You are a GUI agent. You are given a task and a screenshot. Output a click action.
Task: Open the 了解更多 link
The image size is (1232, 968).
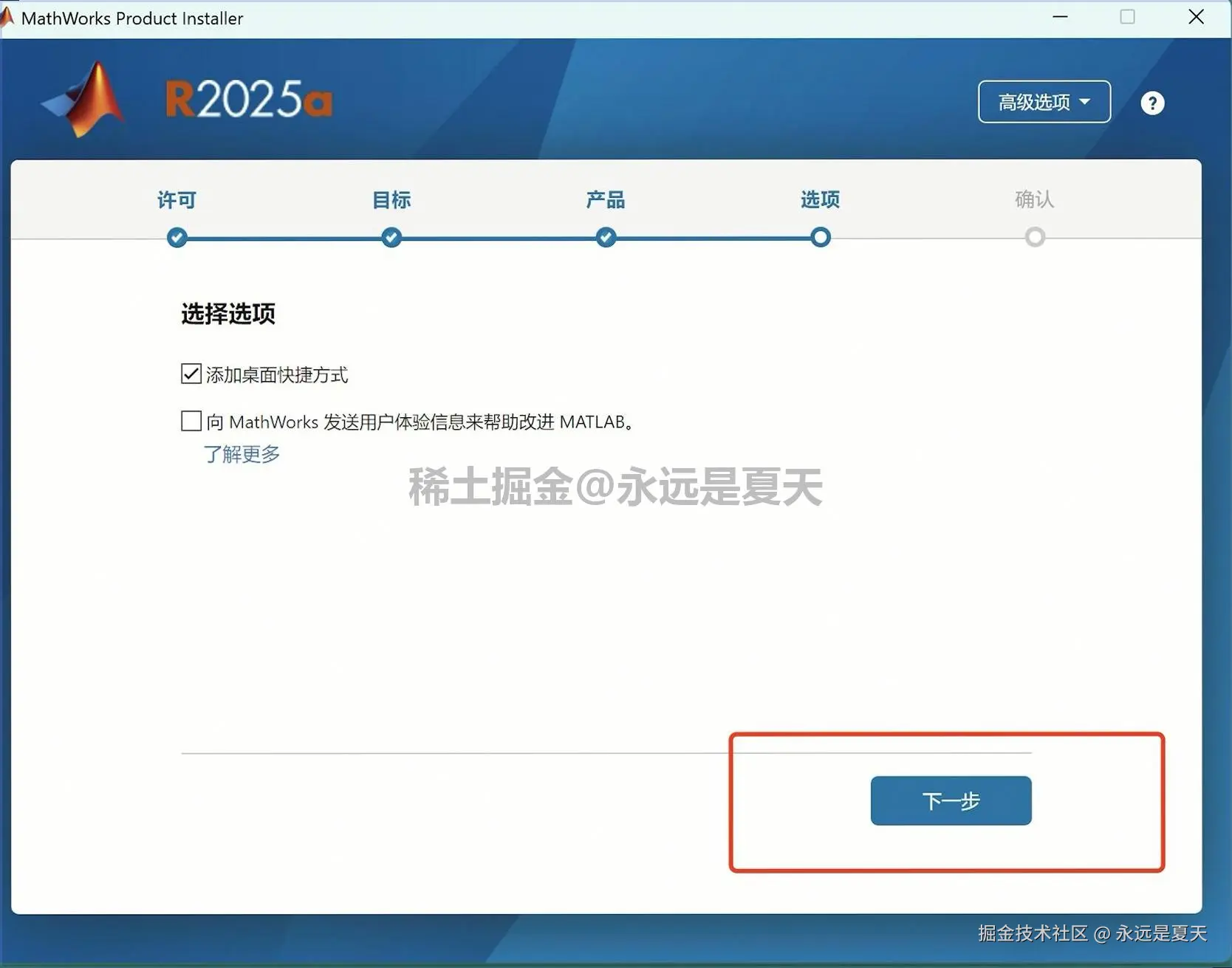[241, 455]
